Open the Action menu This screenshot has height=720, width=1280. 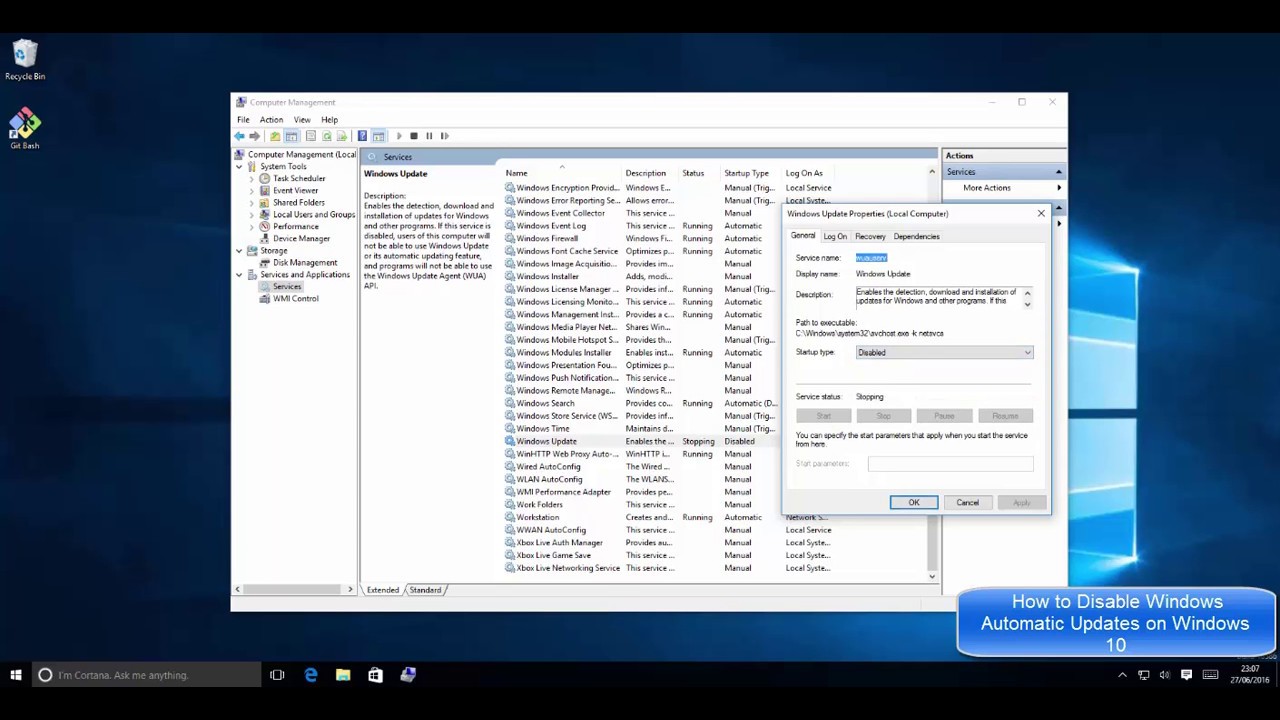(x=271, y=120)
